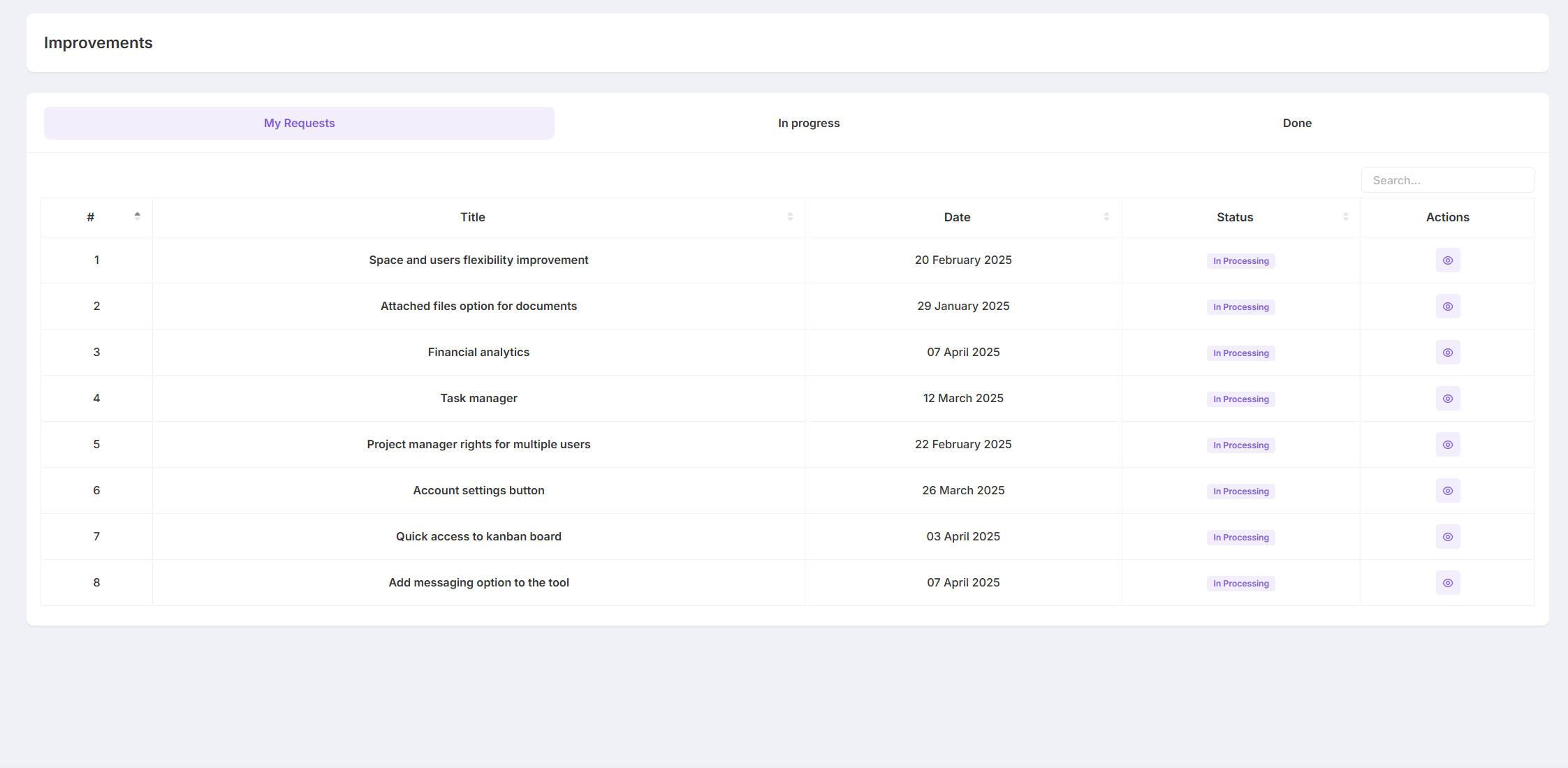Click date '26 March 2025'
Image resolution: width=1568 pixels, height=768 pixels.
pos(963,490)
